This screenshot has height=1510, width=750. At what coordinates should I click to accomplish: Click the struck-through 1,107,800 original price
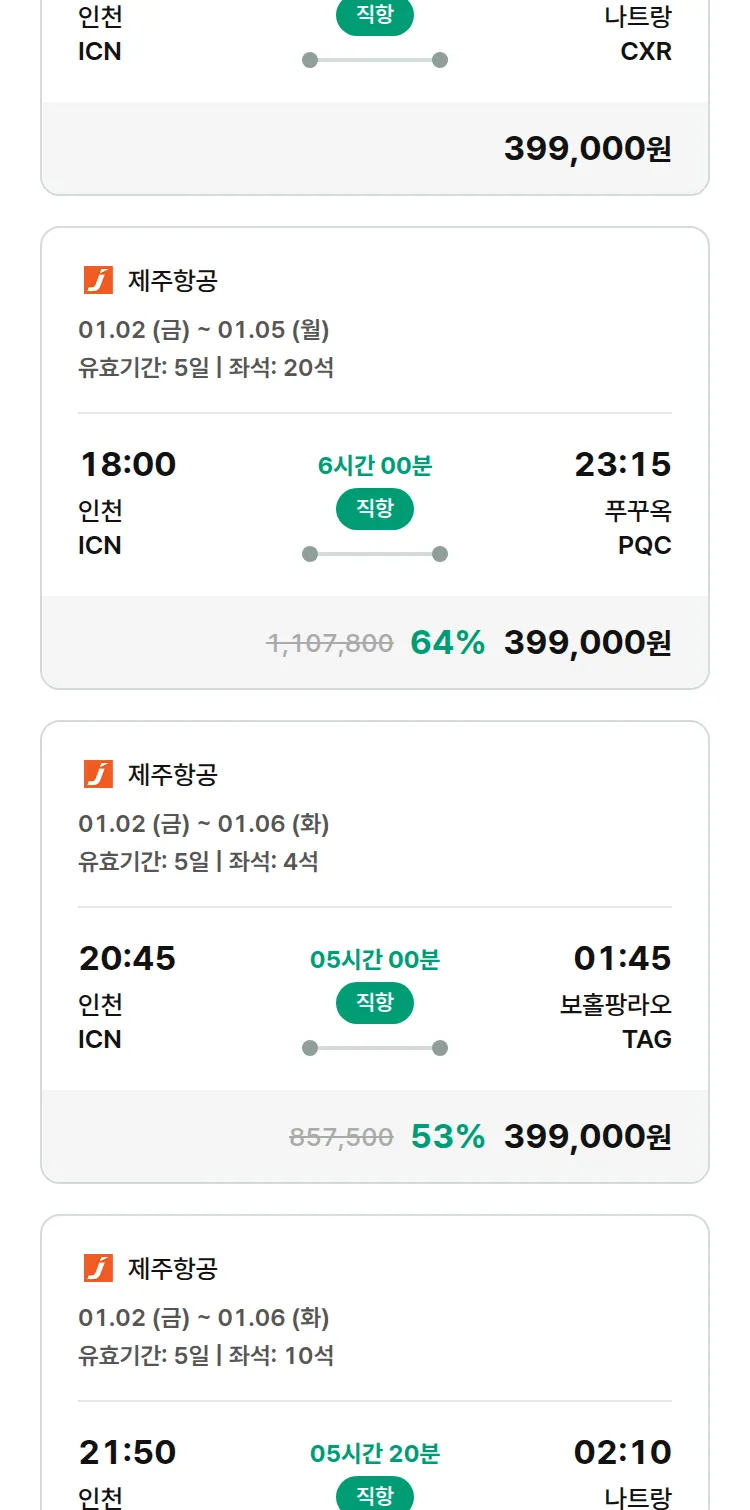(330, 643)
